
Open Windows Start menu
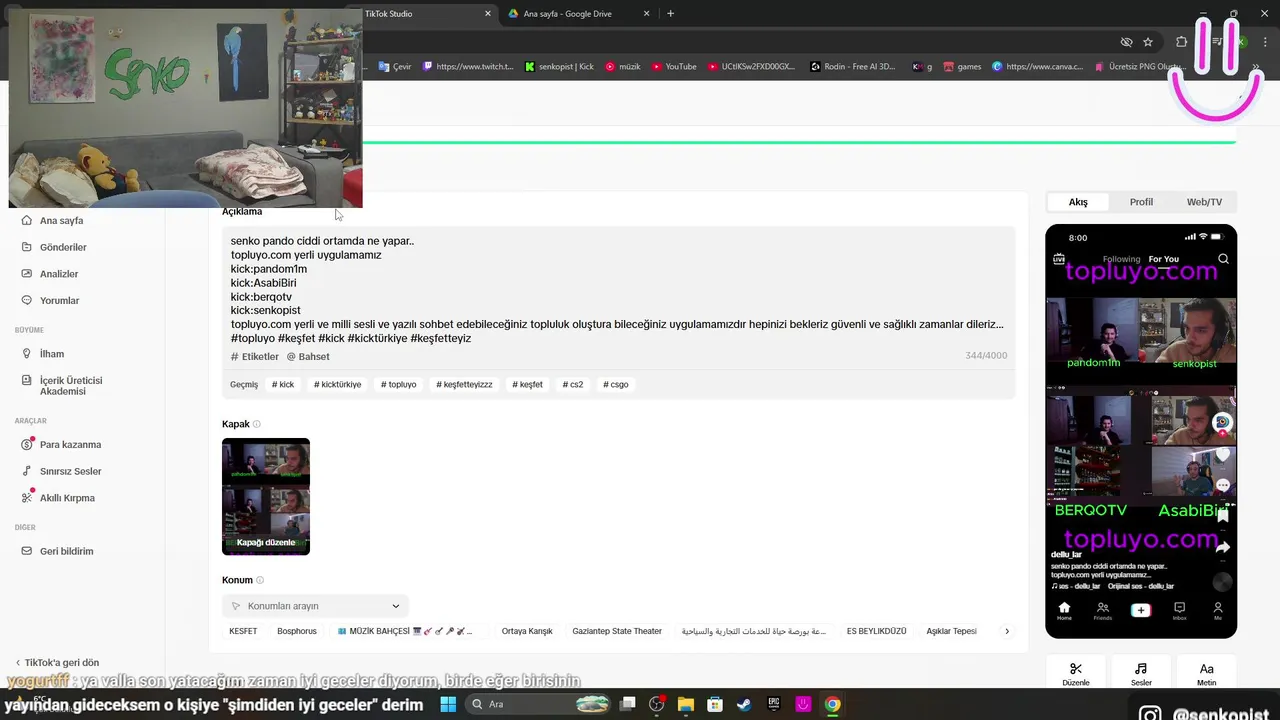448,704
